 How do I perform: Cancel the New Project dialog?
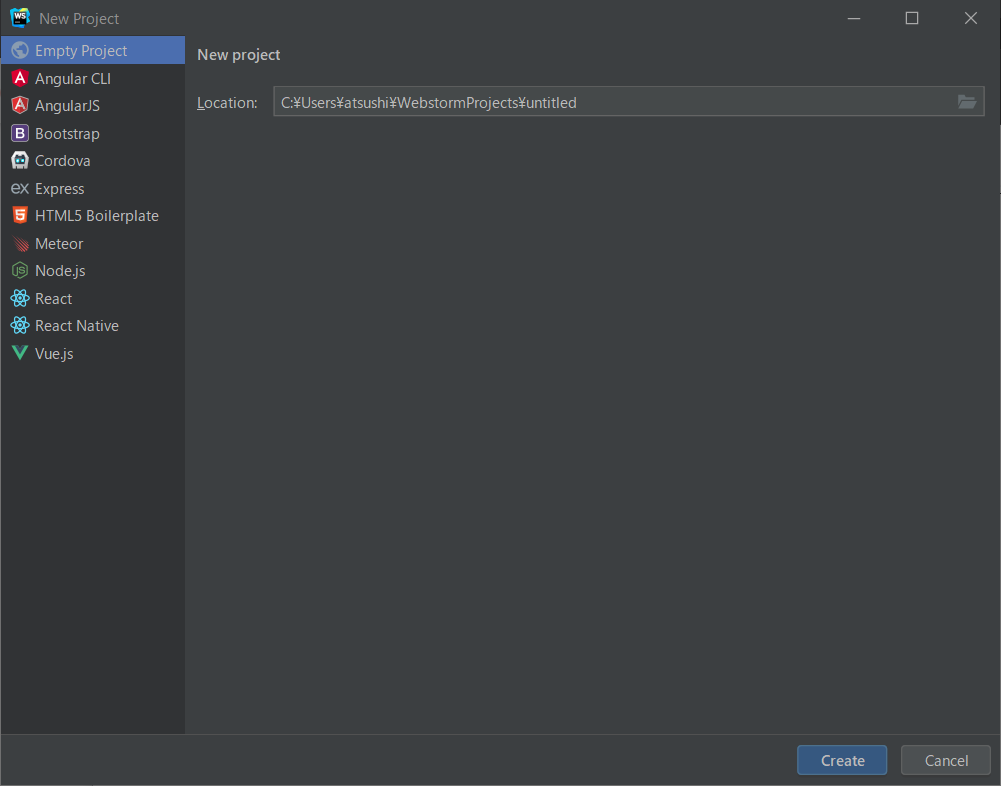point(945,760)
